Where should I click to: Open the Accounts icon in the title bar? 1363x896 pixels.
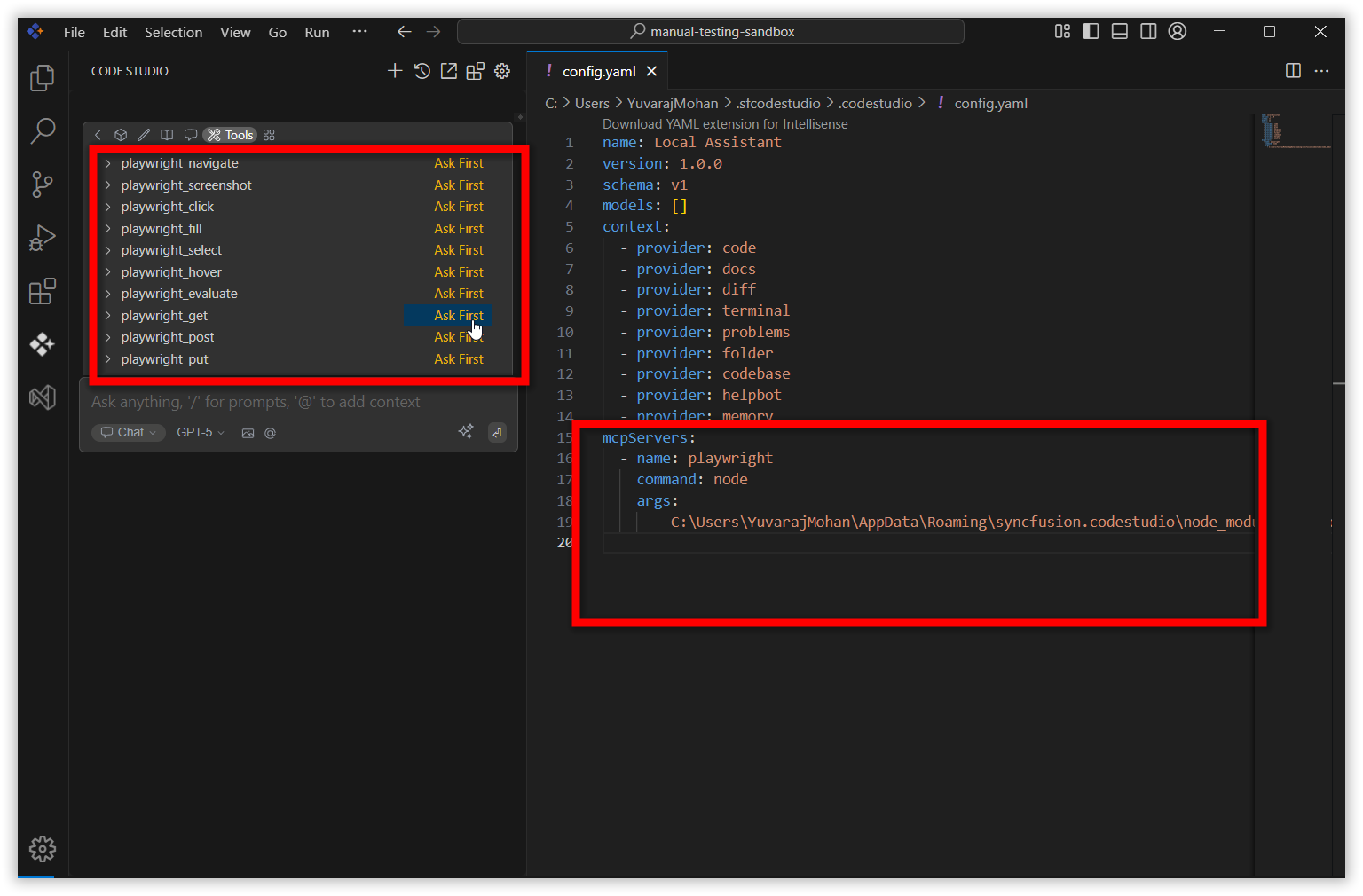pos(1178,32)
